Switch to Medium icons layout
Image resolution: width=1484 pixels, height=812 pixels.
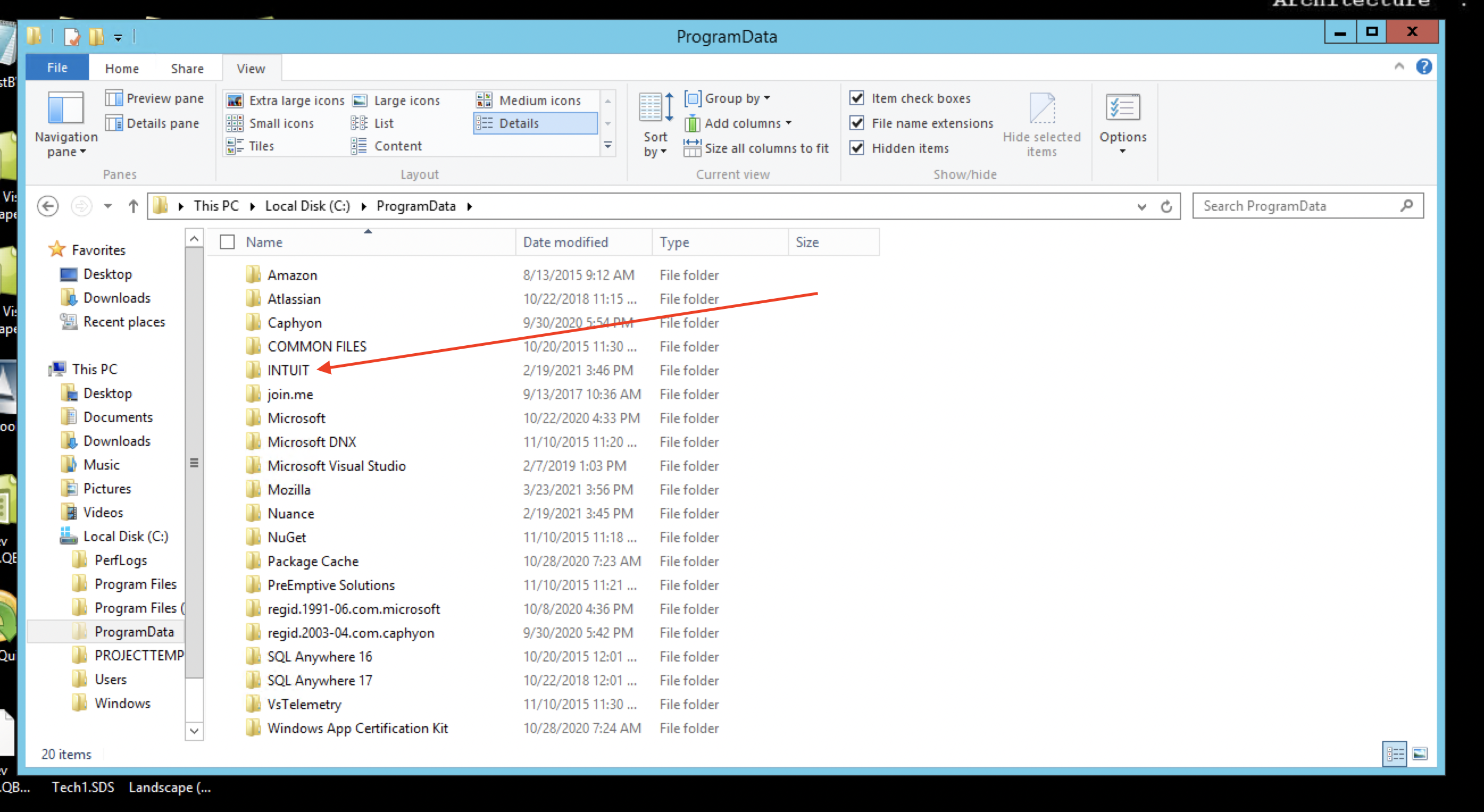529,100
